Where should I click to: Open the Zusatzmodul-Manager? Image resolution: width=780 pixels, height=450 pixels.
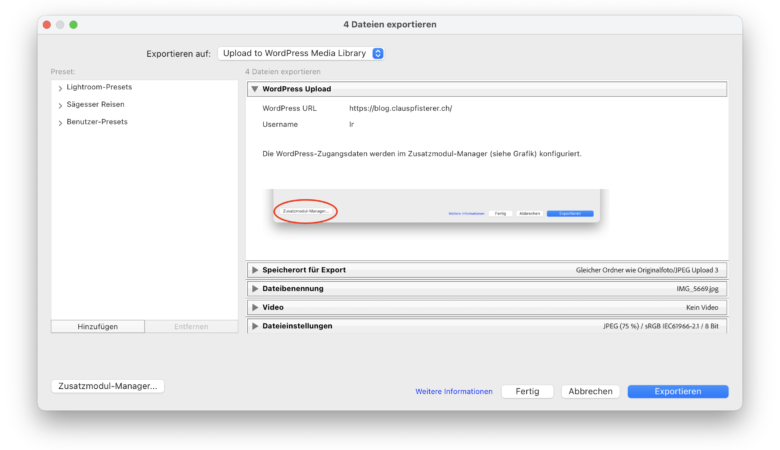pos(108,386)
